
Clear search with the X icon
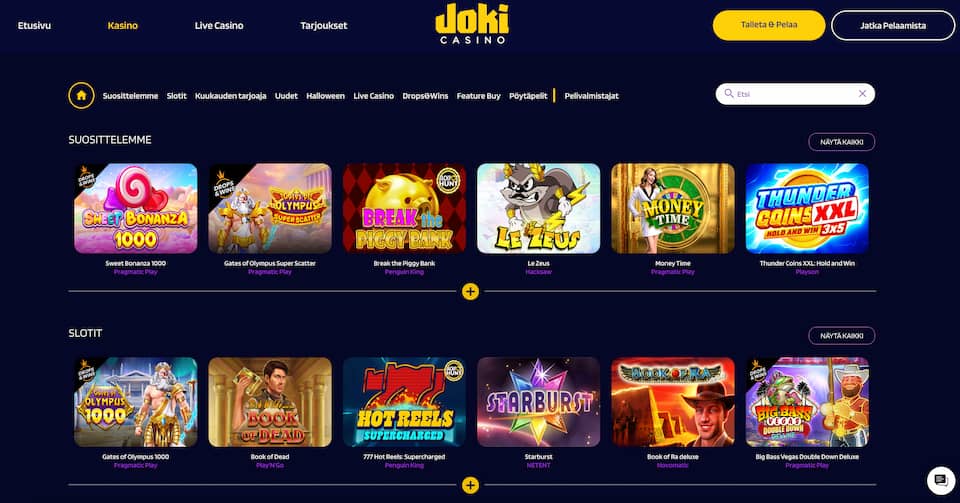[x=862, y=94]
